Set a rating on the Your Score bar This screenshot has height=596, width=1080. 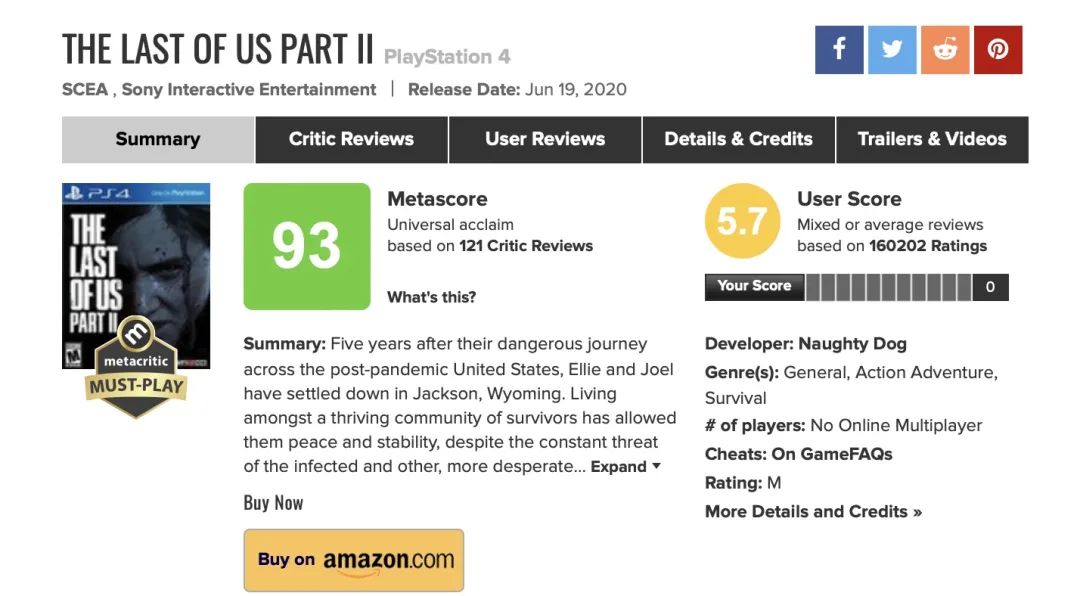pyautogui.click(x=888, y=287)
